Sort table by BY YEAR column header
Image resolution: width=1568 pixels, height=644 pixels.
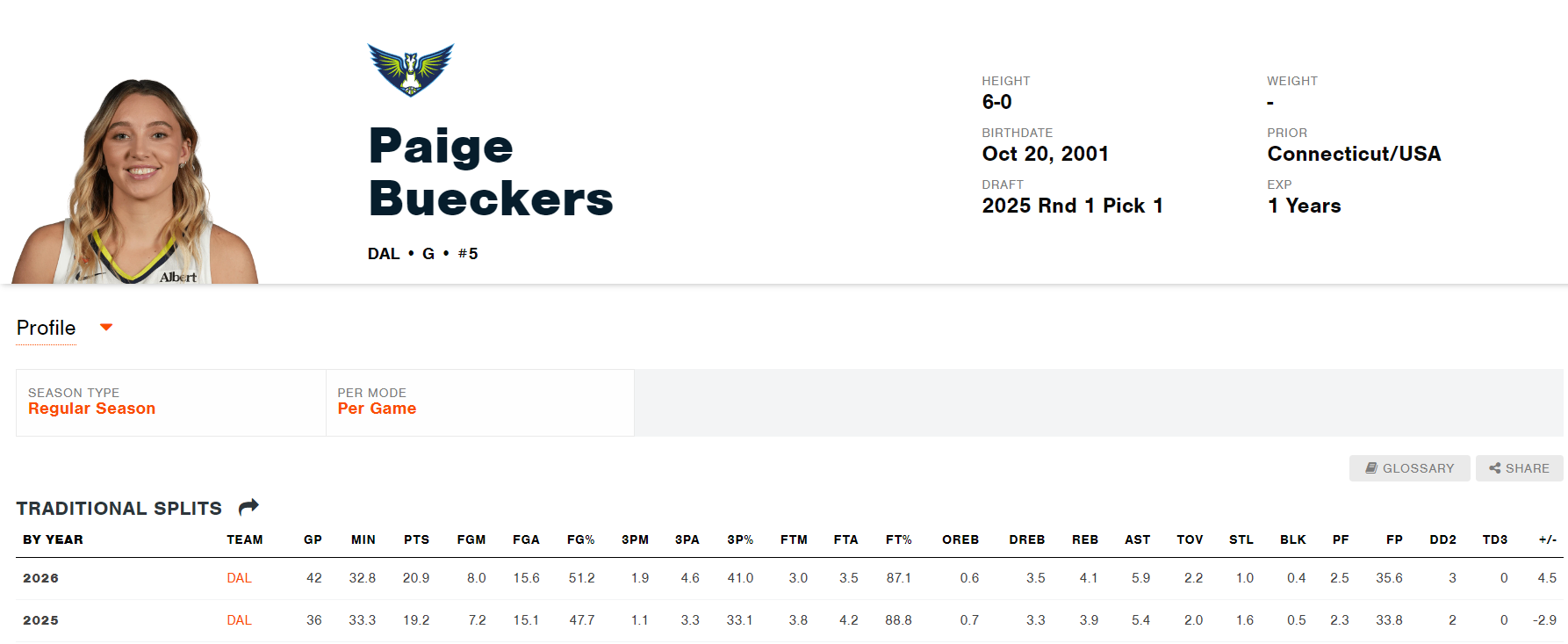(53, 539)
